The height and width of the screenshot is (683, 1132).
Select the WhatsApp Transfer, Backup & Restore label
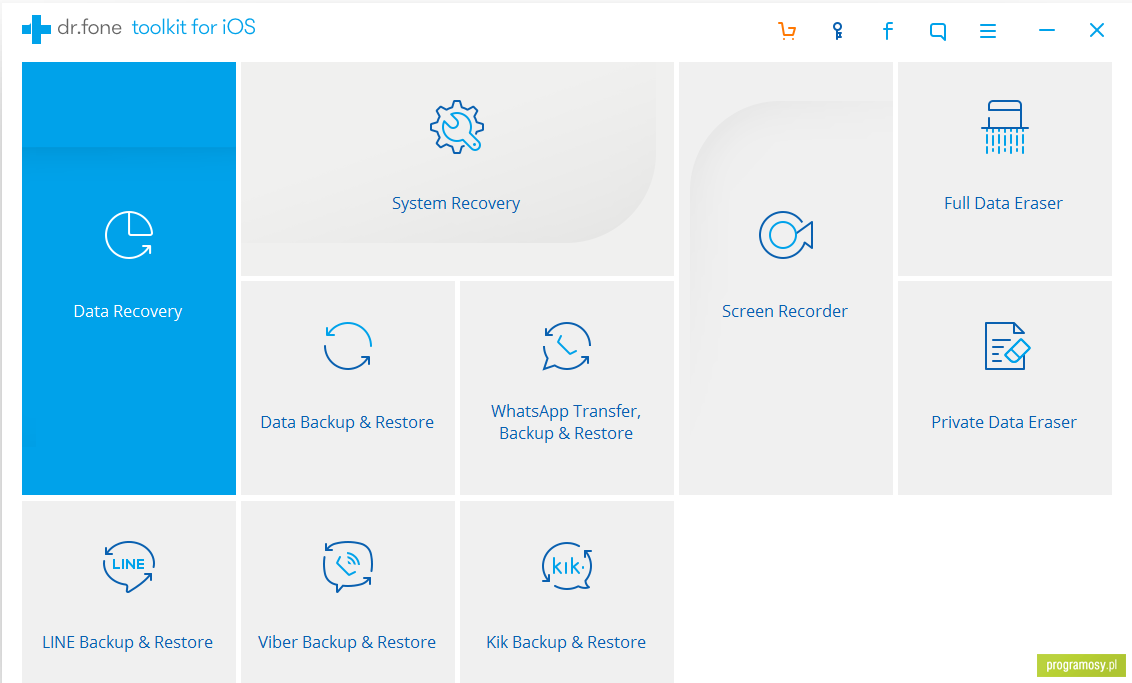point(566,422)
